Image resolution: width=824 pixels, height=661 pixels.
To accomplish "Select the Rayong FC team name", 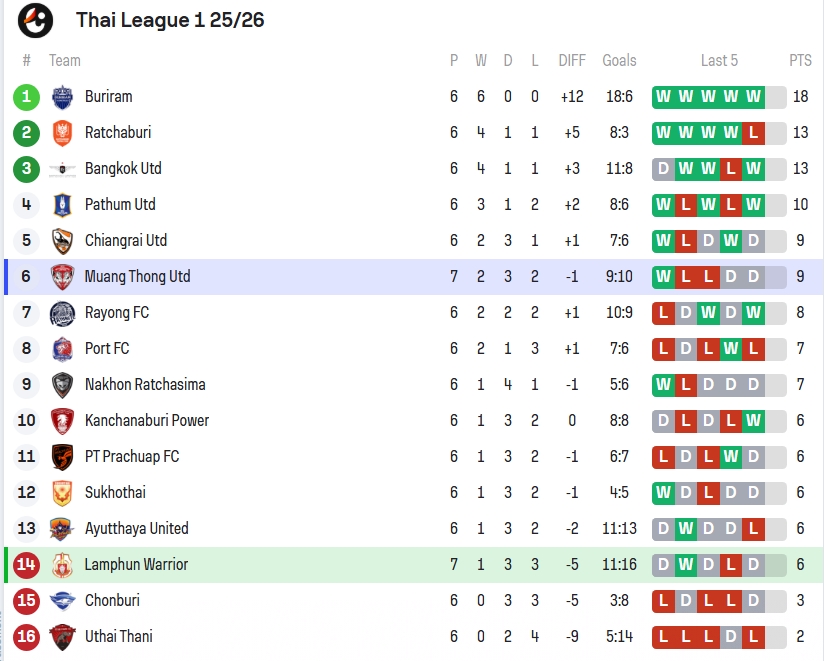I will tap(117, 313).
